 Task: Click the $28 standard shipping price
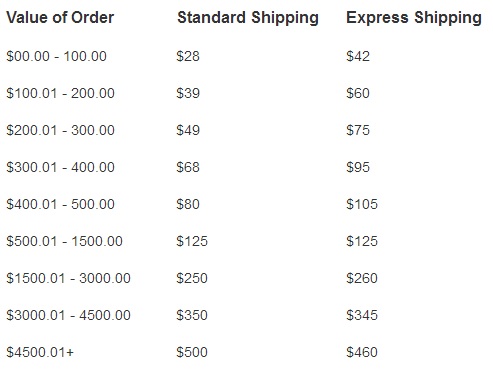point(188,56)
